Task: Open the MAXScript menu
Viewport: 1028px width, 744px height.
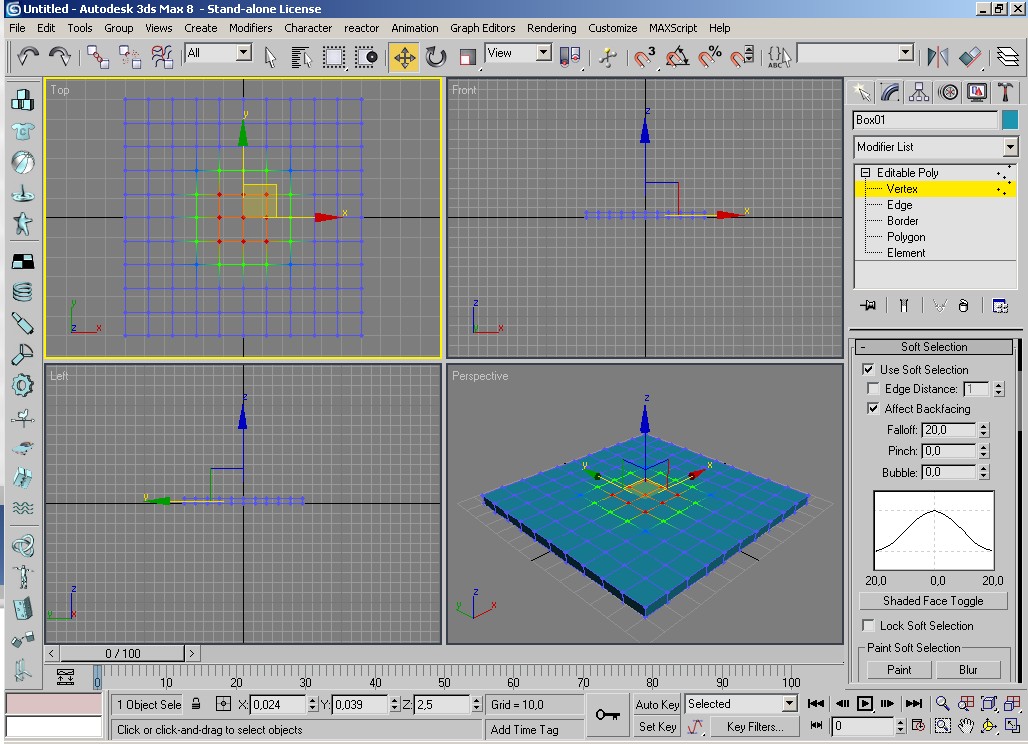Action: coord(673,28)
